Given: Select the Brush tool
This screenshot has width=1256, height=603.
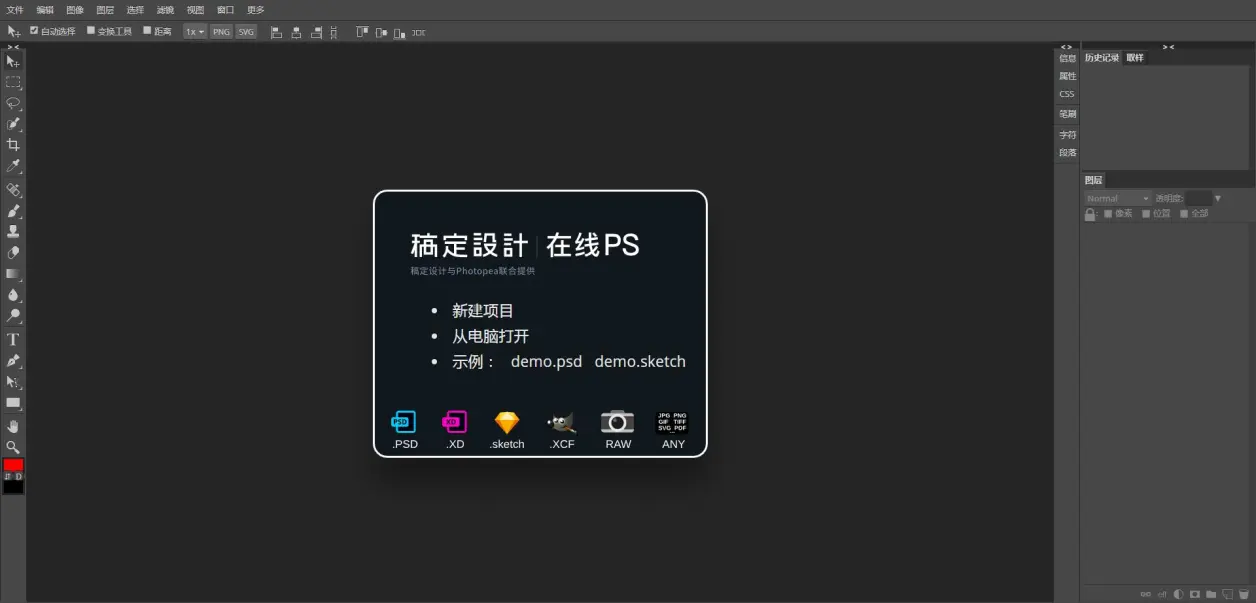Looking at the screenshot, I should 13,211.
